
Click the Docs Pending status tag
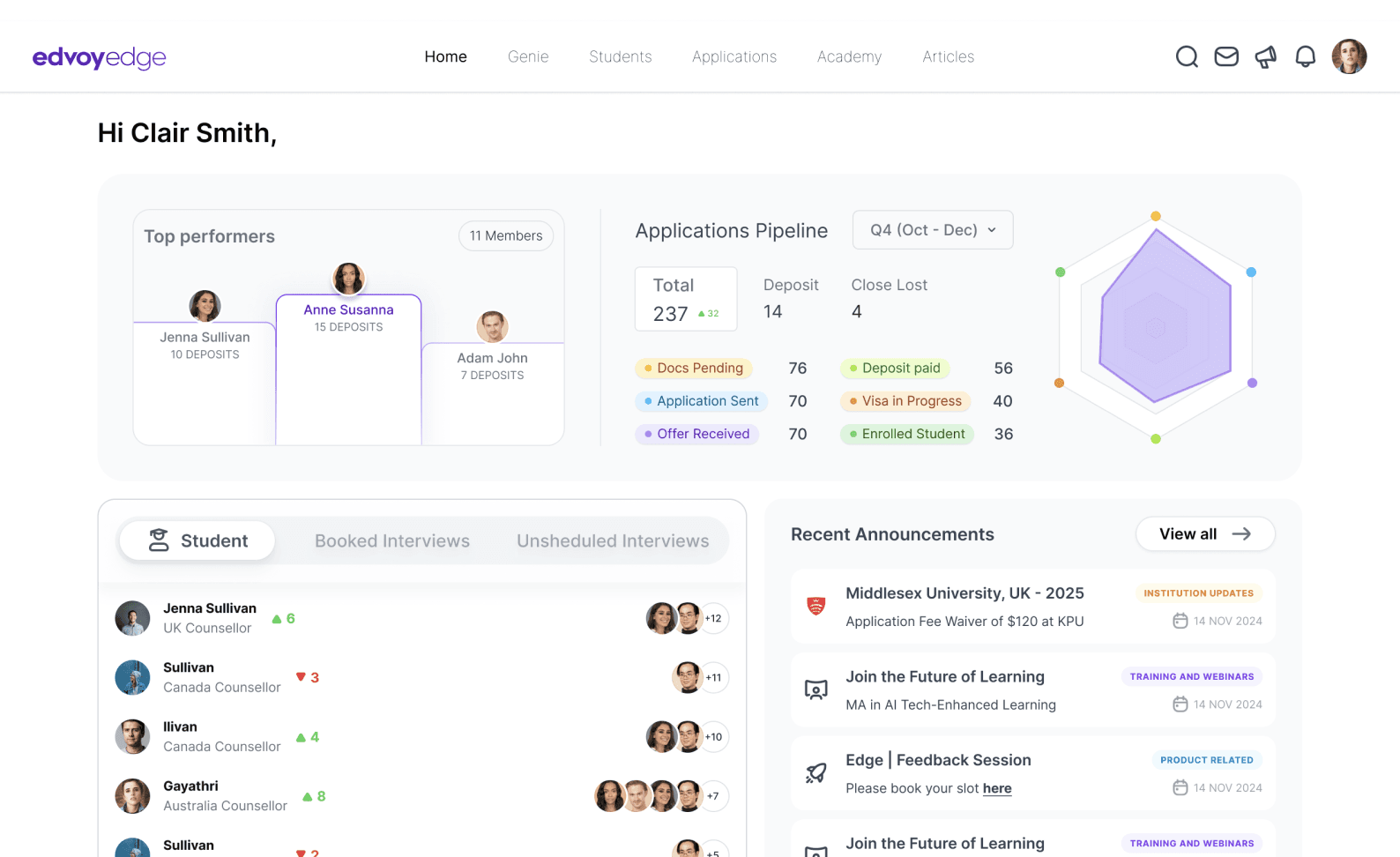pyautogui.click(x=694, y=369)
